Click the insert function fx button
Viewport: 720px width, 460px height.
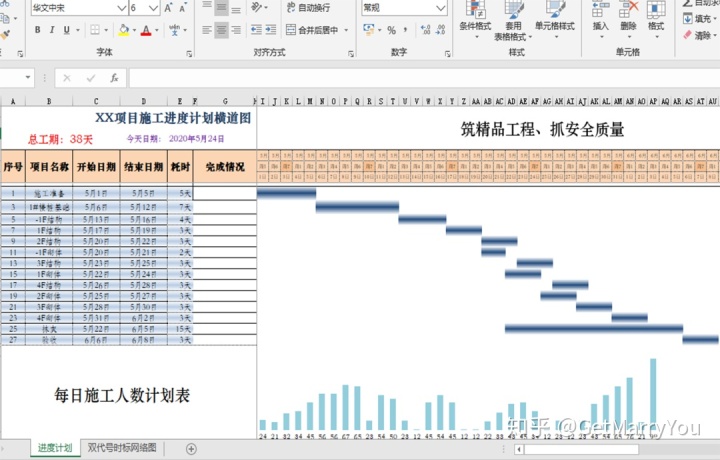(x=114, y=78)
